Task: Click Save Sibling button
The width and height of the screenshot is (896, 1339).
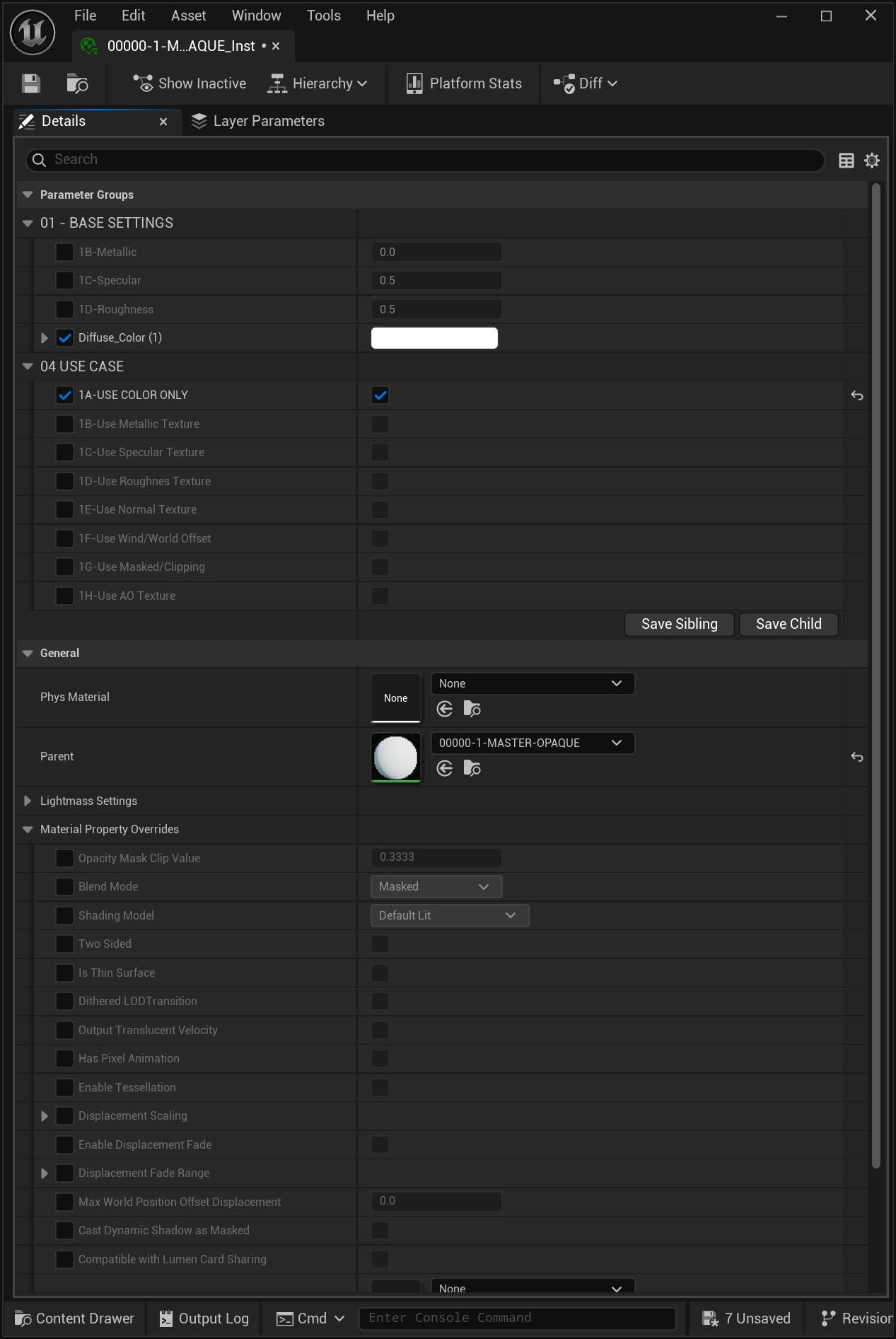Action: point(679,624)
